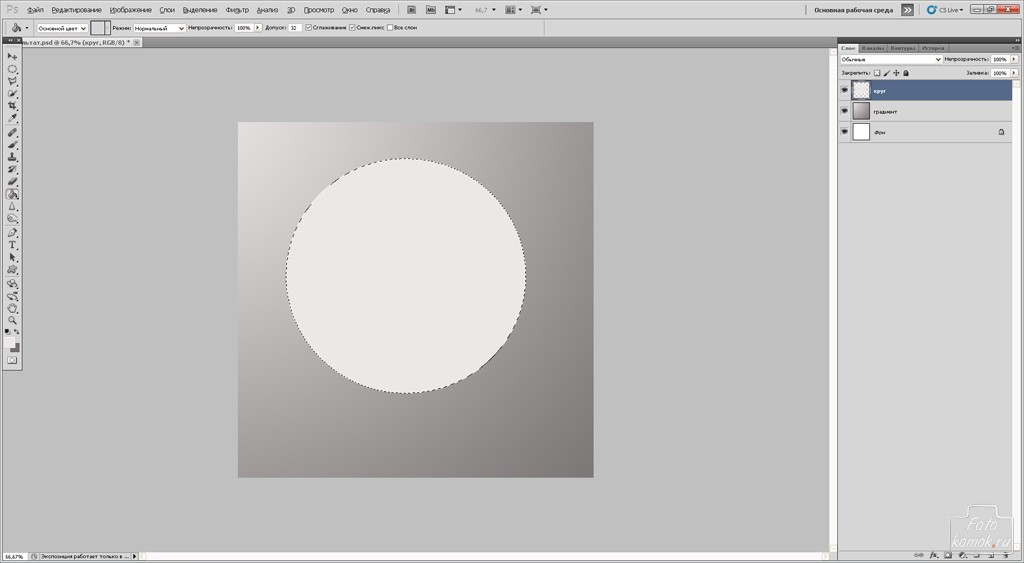The height and width of the screenshot is (563, 1024).
Task: Select the Custom Shape tool
Action: [12, 270]
